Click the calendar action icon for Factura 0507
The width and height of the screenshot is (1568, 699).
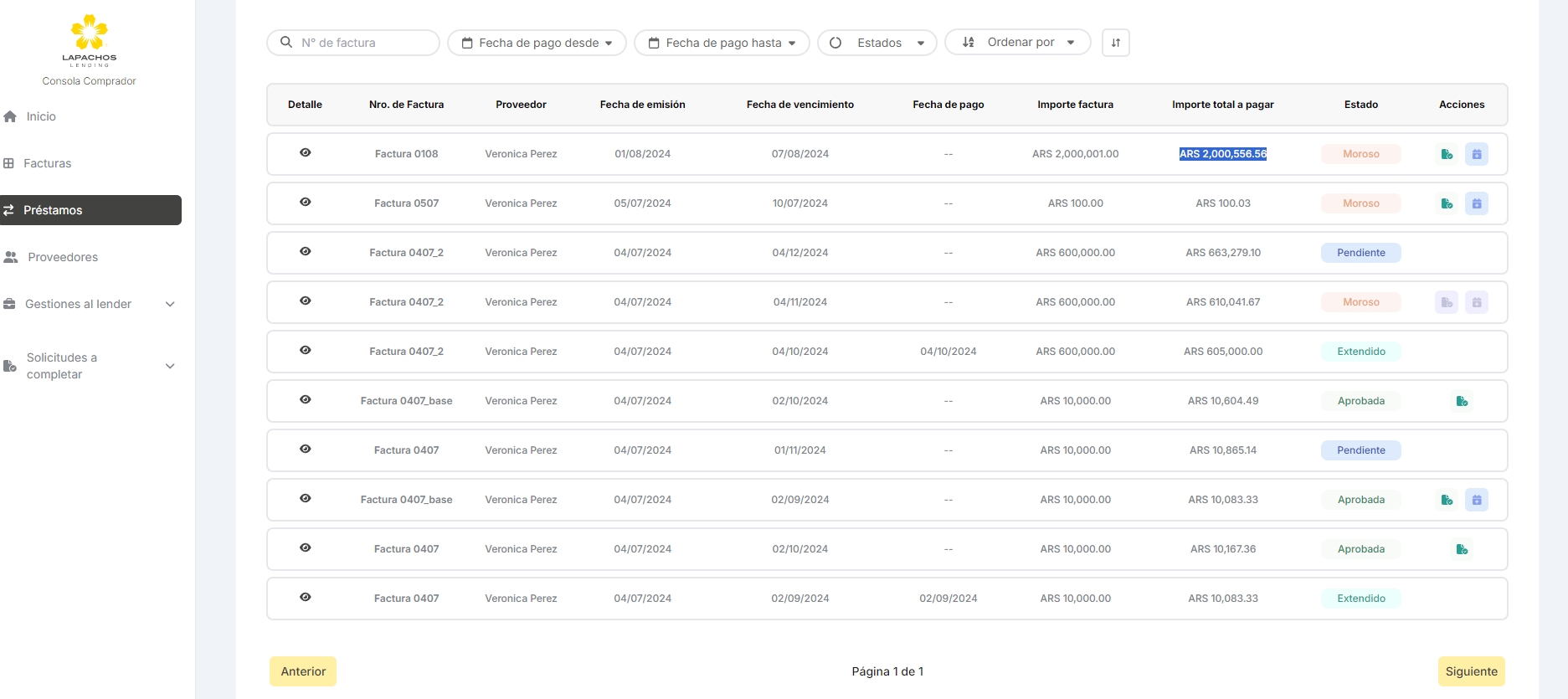click(1477, 203)
